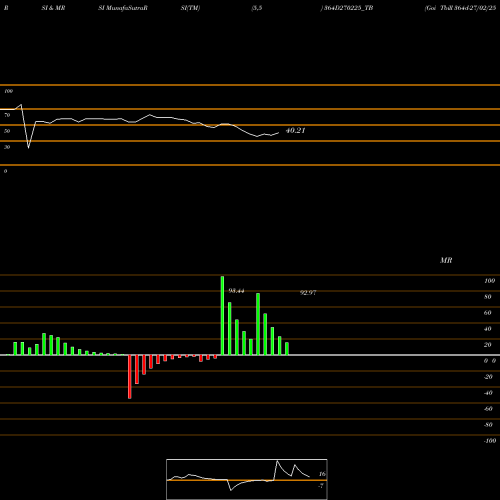
Task: Click the RSI value label 40.21
Action: pyautogui.click(x=295, y=131)
